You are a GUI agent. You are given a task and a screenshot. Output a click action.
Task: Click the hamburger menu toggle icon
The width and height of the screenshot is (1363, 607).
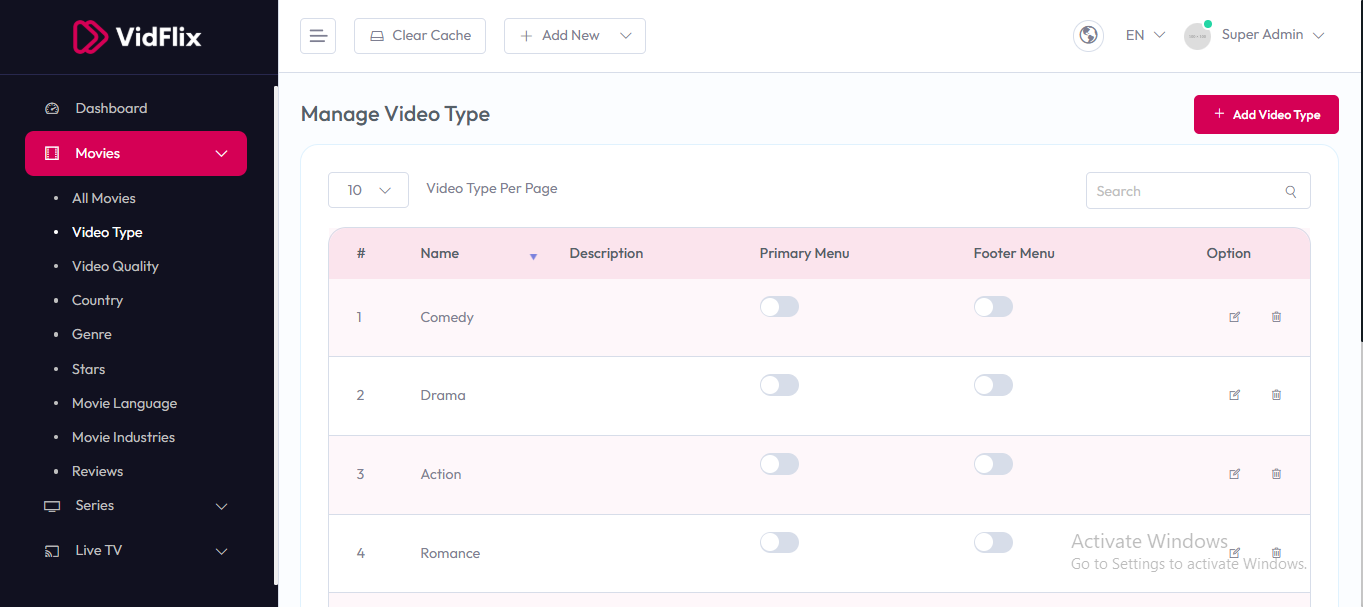[x=318, y=36]
